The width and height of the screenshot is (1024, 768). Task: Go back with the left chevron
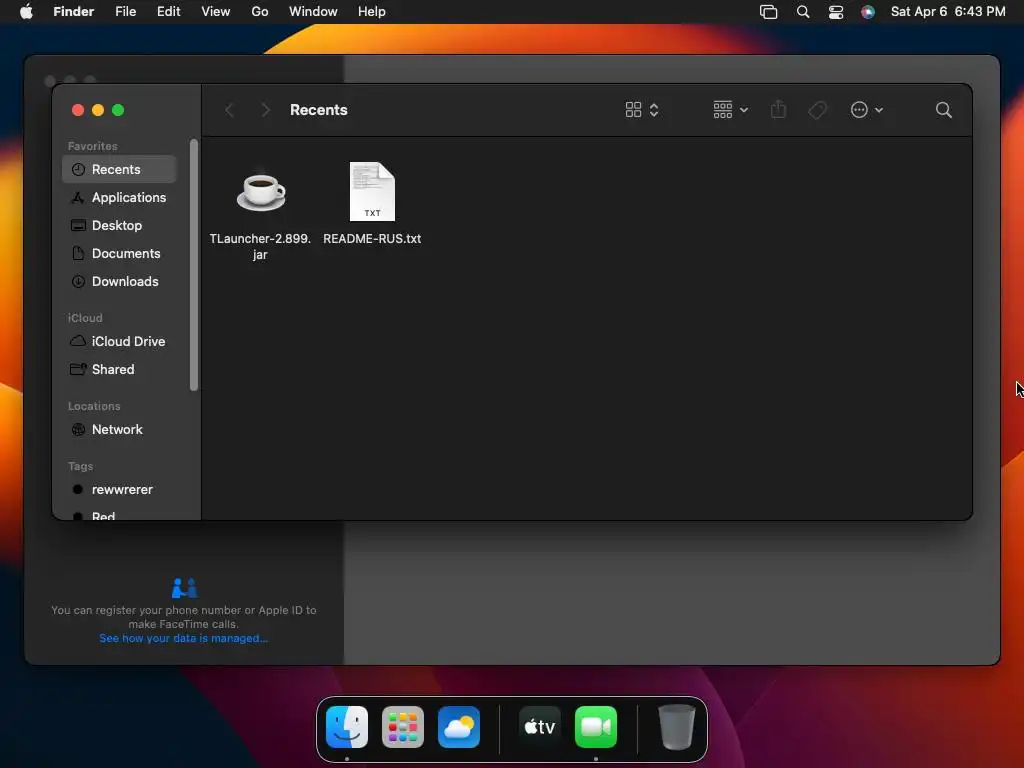pyautogui.click(x=229, y=110)
